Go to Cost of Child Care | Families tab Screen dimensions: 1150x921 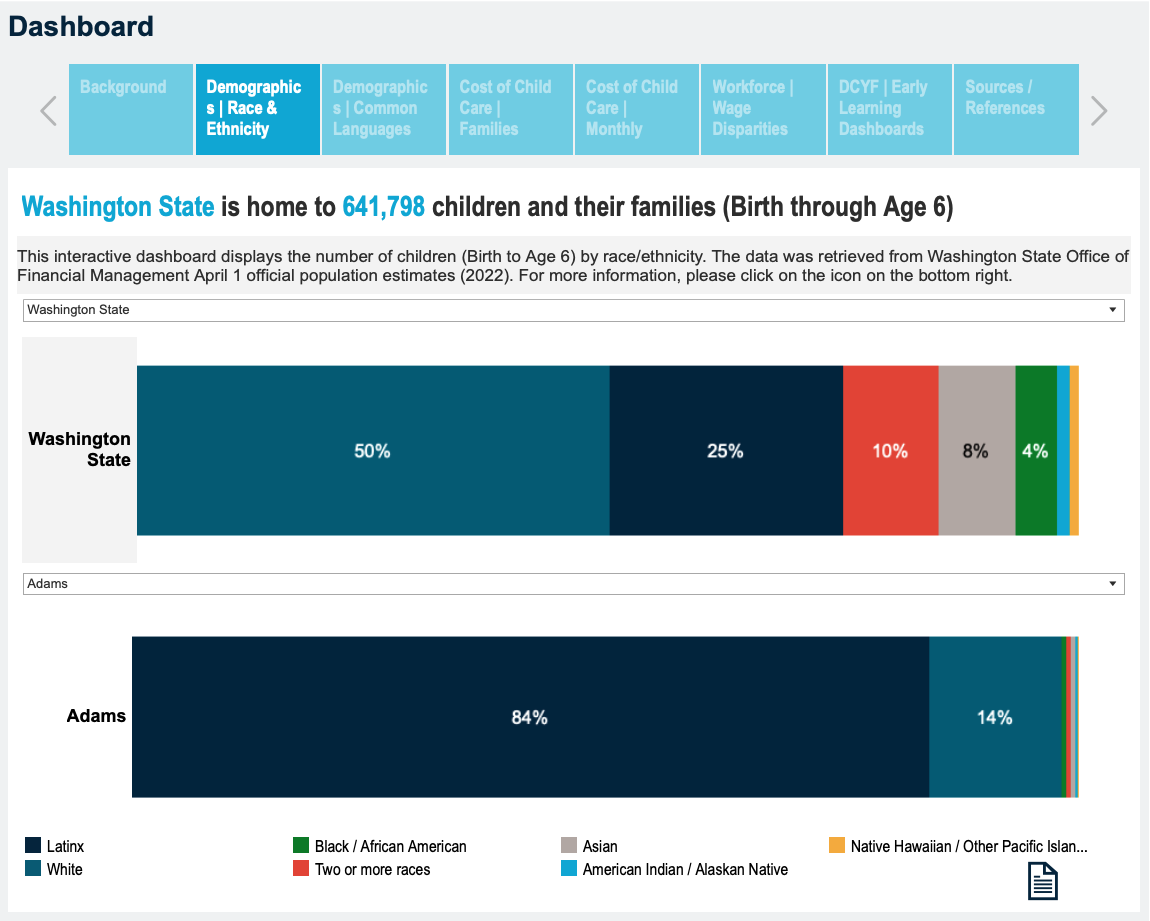point(511,109)
